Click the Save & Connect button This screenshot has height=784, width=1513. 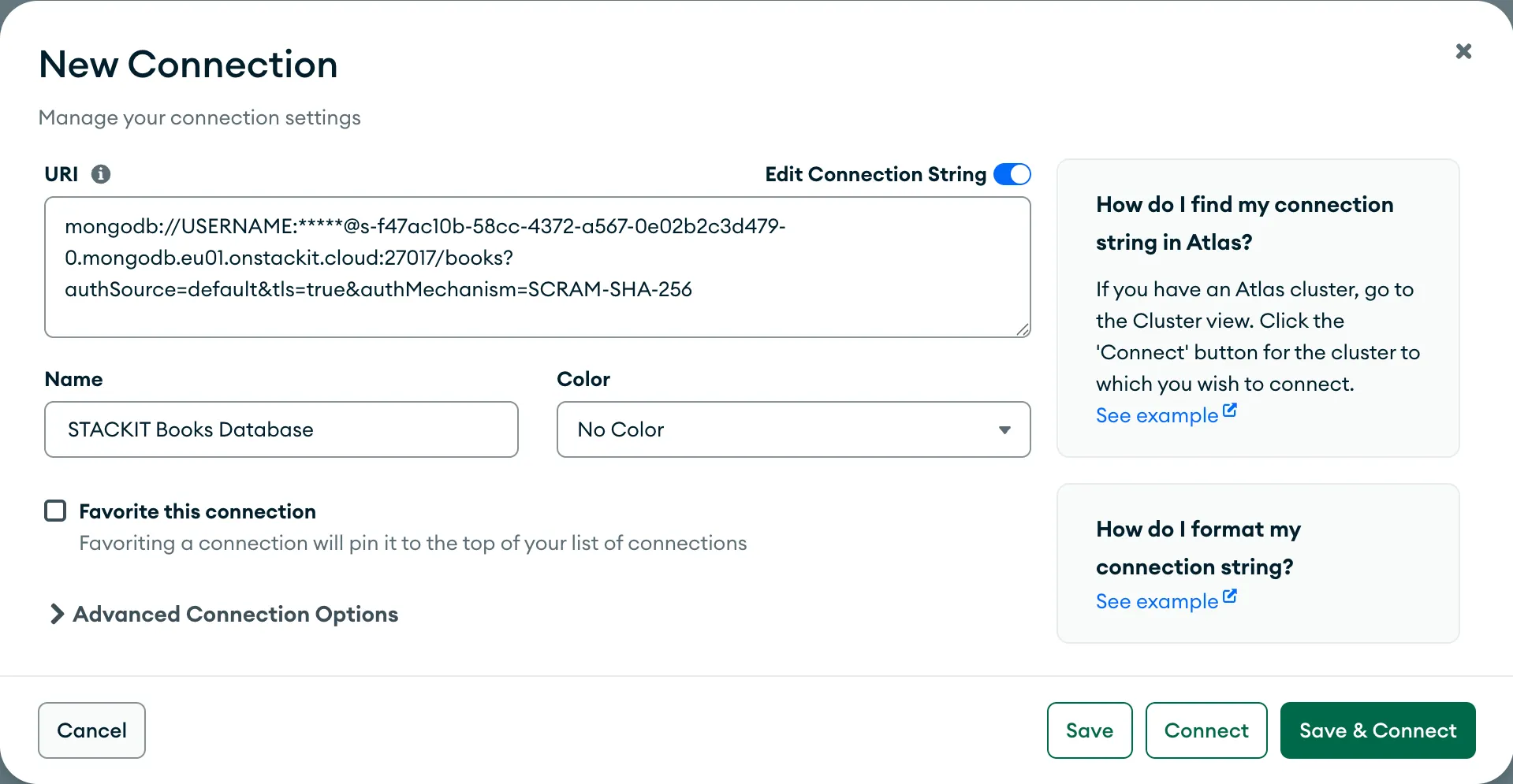coord(1377,730)
